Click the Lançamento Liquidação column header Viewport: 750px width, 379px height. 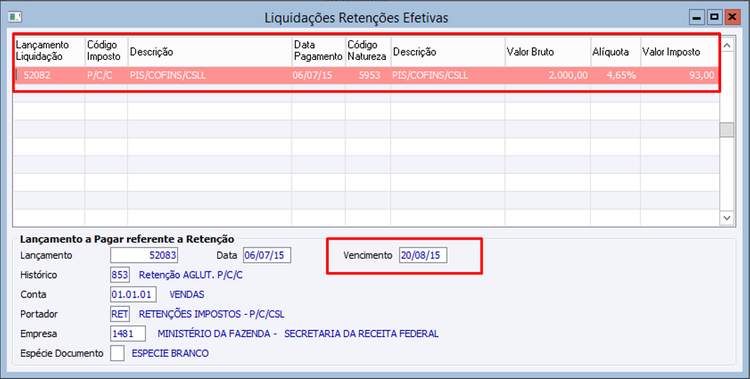click(x=49, y=51)
